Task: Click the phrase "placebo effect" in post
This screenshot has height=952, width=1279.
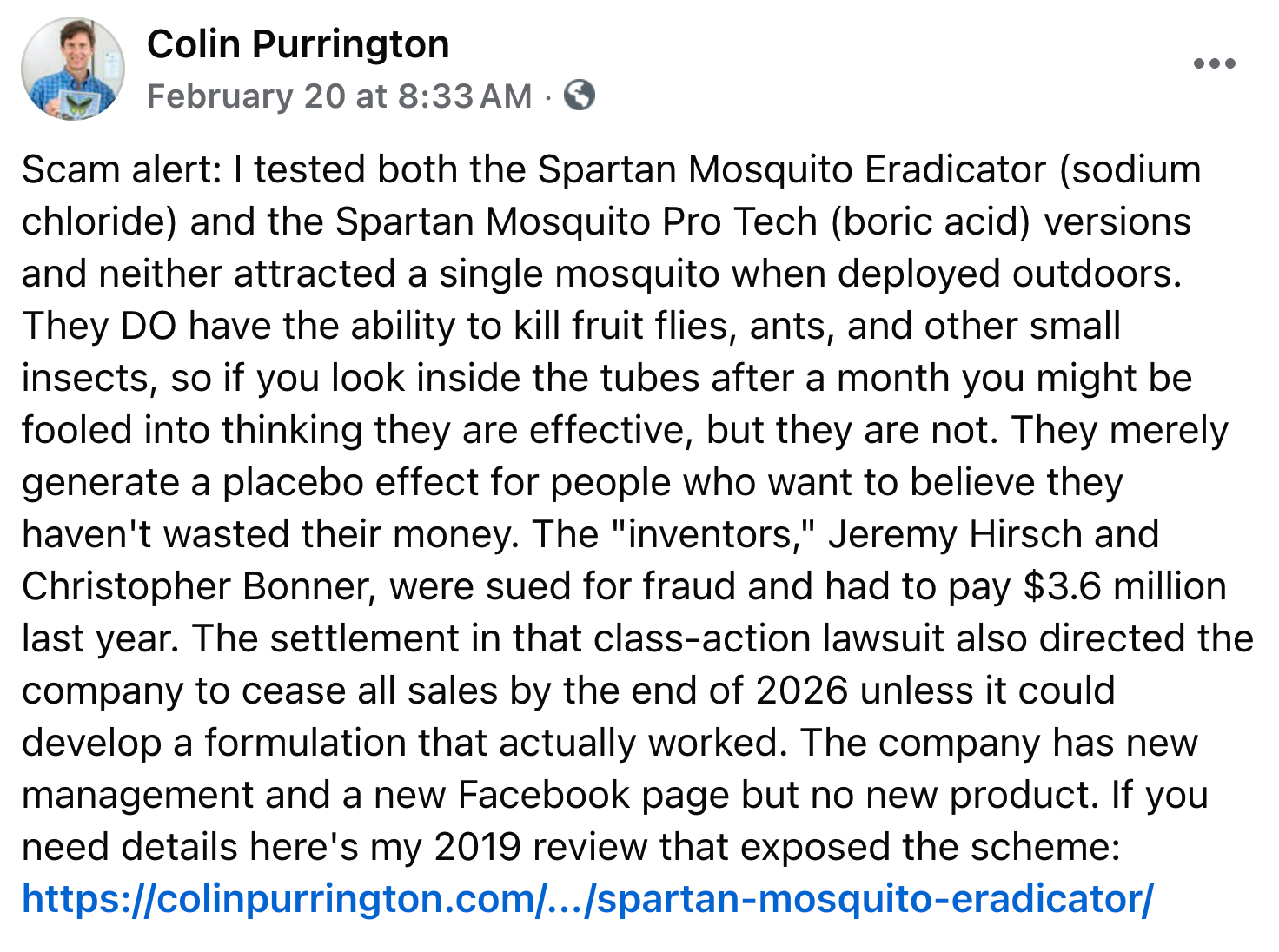Action: point(337,482)
